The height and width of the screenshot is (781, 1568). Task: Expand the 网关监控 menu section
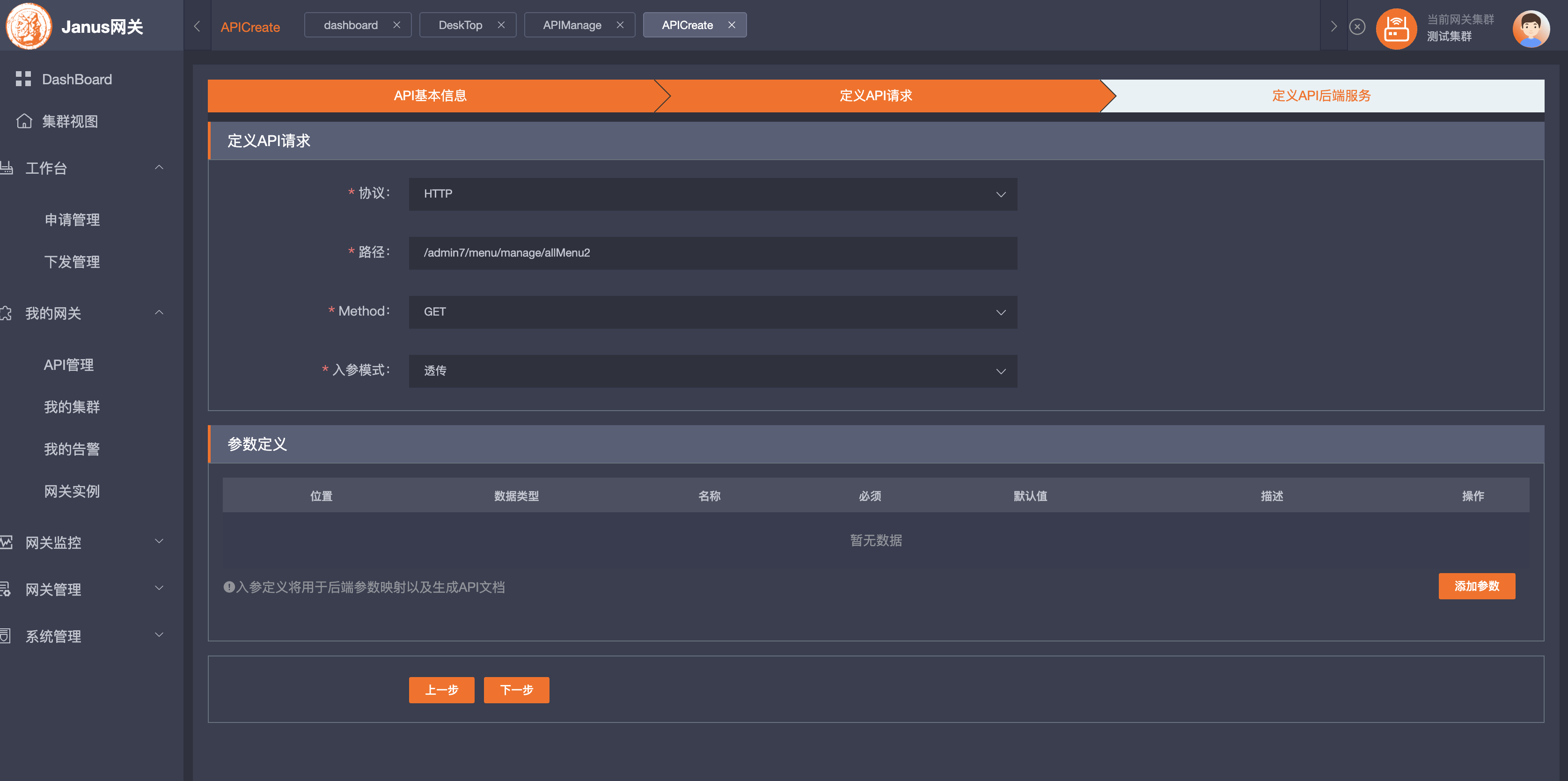click(159, 541)
